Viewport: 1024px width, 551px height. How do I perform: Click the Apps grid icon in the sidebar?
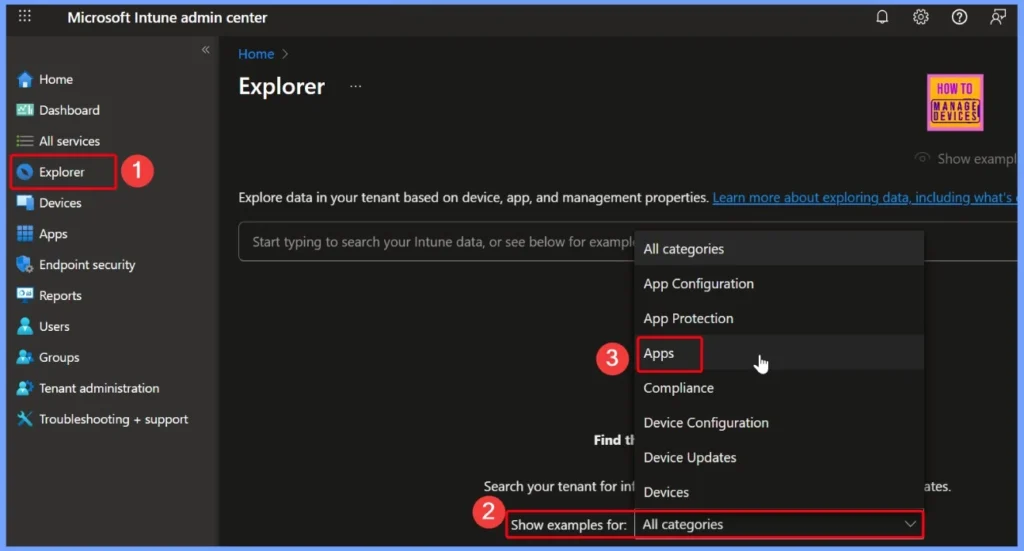(25, 234)
